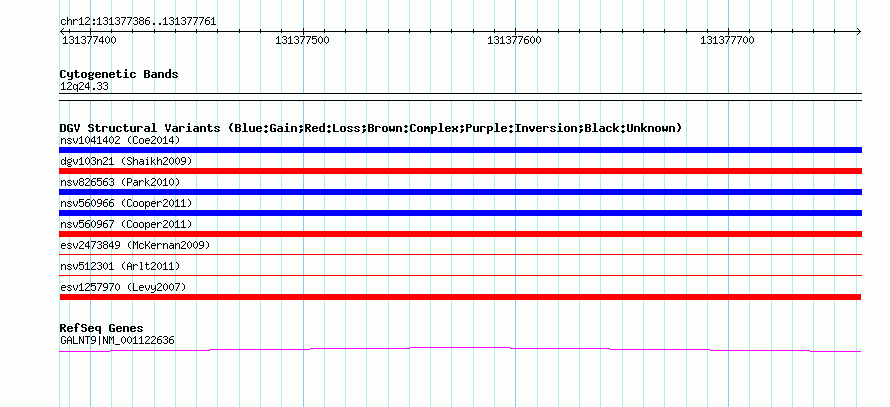The width and height of the screenshot is (890, 407).
Task: Select the esv2473849 (McKernan2009) label
Action: (135, 245)
